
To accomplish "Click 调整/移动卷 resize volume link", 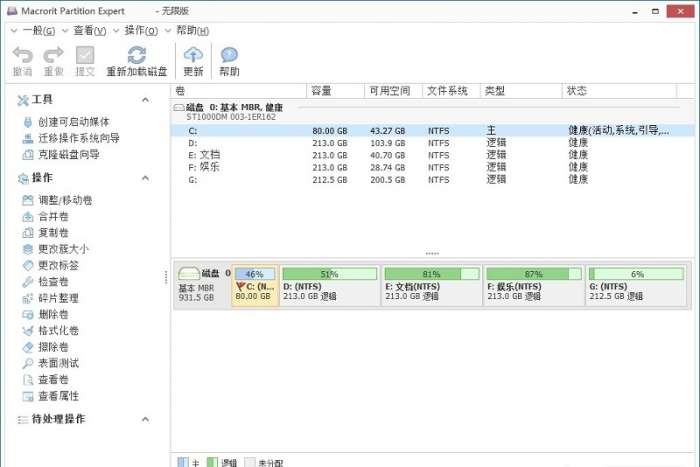I will 64,200.
